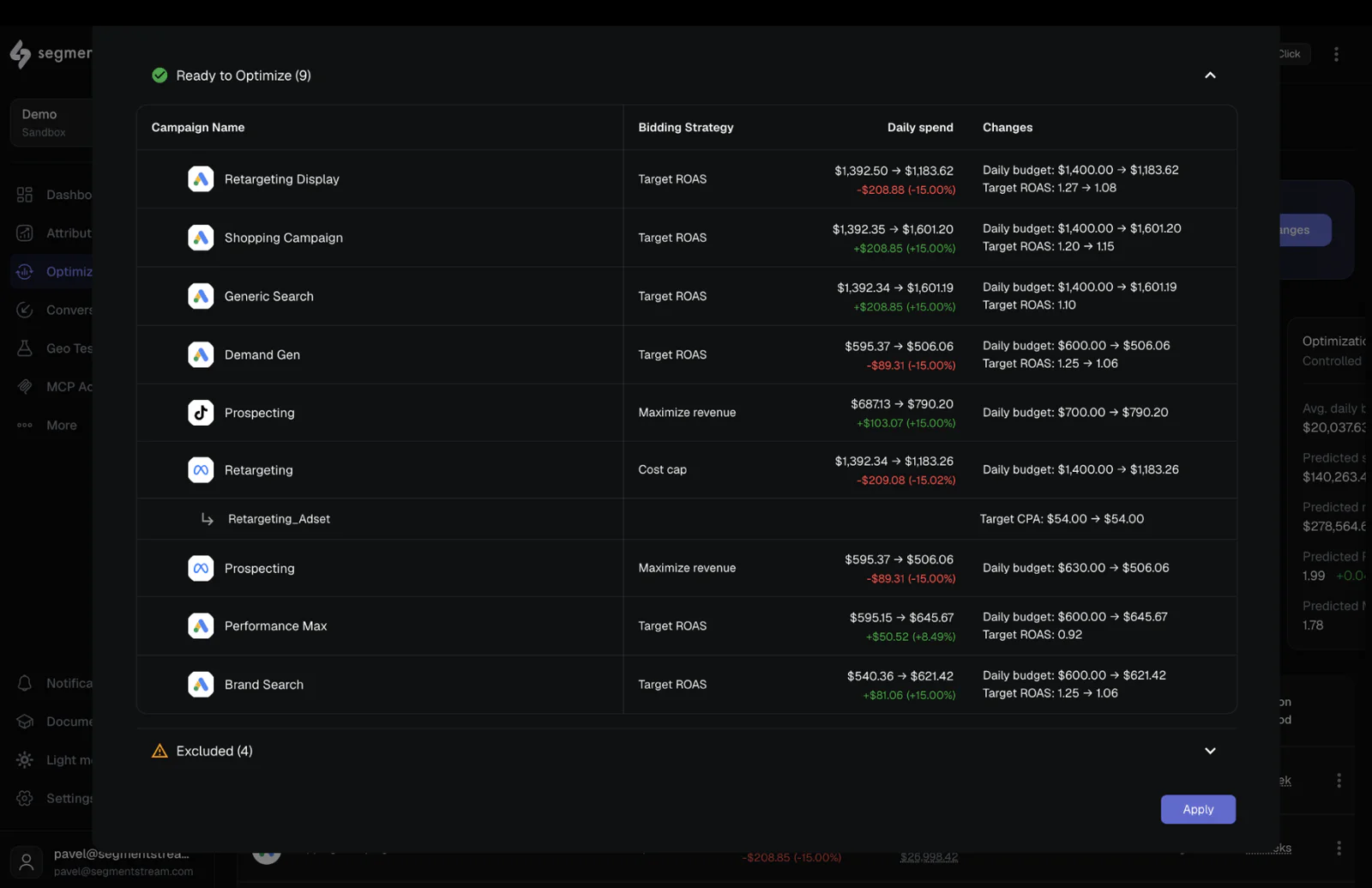The image size is (1372, 888).
Task: Click the Conversions icon in sidebar
Action: (25, 310)
